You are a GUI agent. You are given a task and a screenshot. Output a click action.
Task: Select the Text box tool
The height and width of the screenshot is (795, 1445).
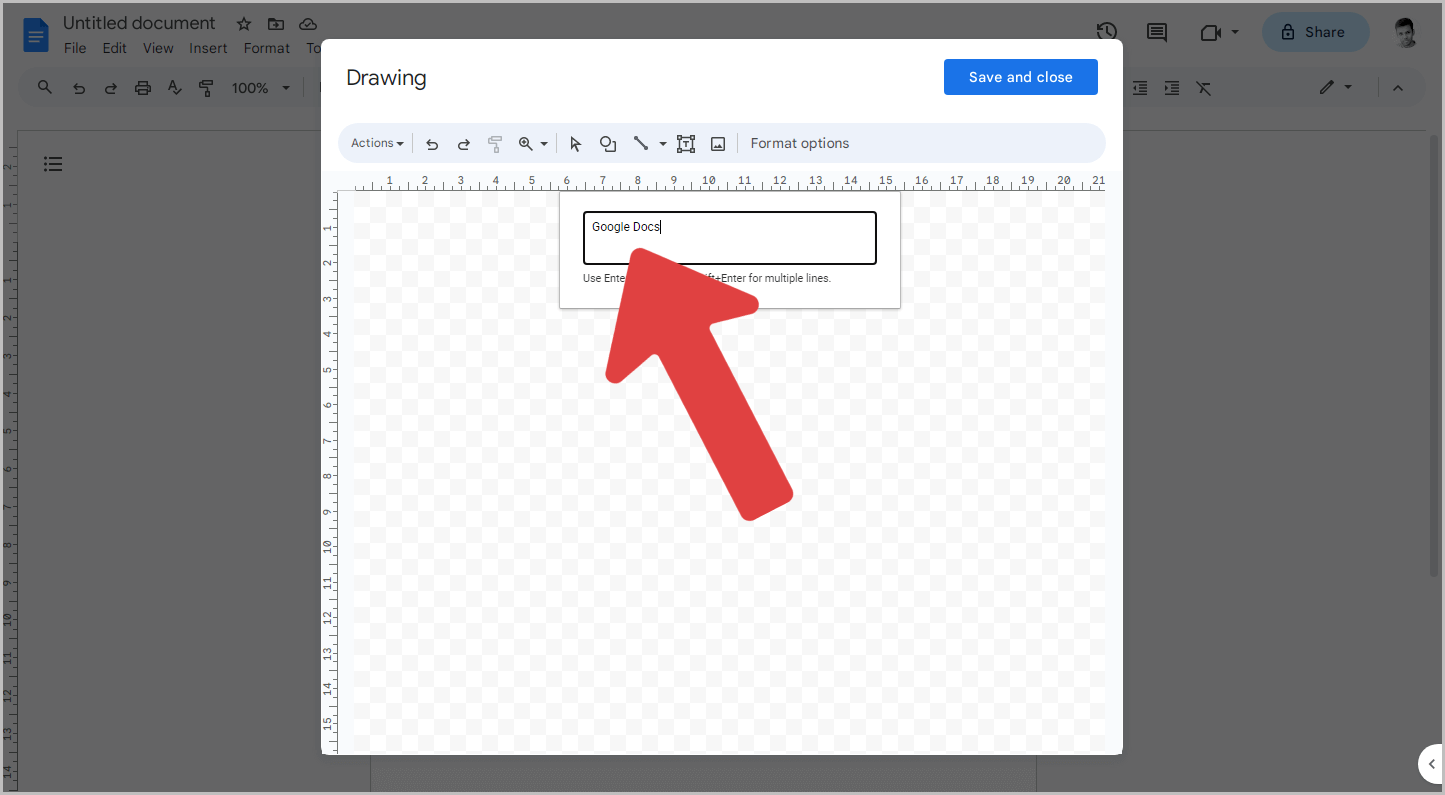click(686, 144)
